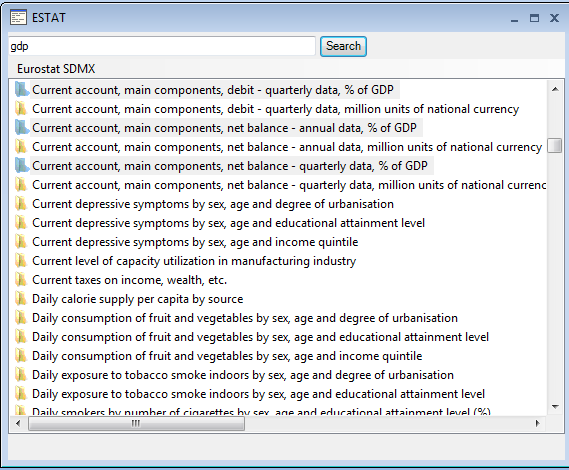The width and height of the screenshot is (569, 470).
Task: Click folder icon for Current taxes on income
Action: tap(21, 279)
